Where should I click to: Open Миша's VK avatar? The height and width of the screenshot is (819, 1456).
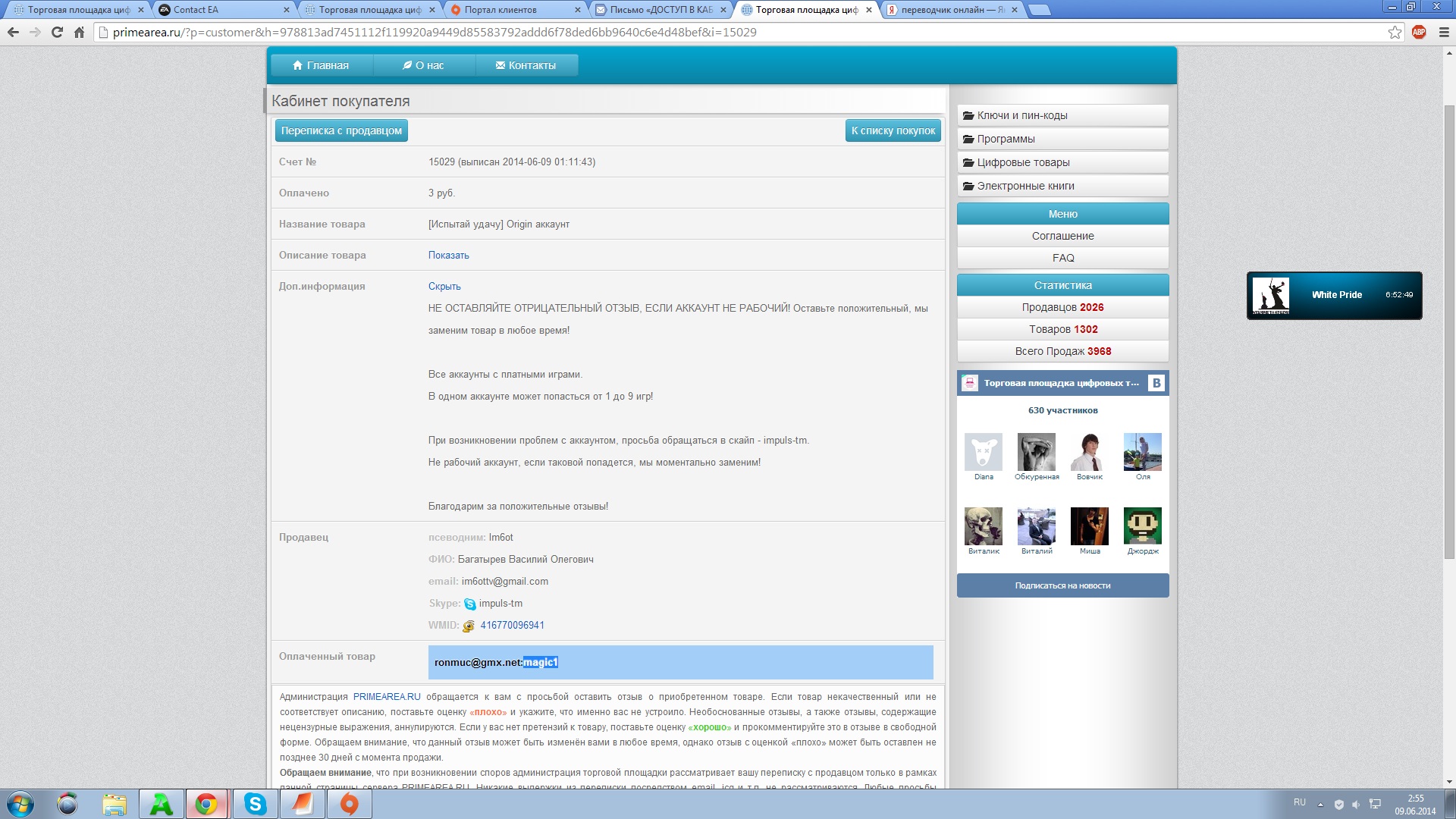[1090, 526]
